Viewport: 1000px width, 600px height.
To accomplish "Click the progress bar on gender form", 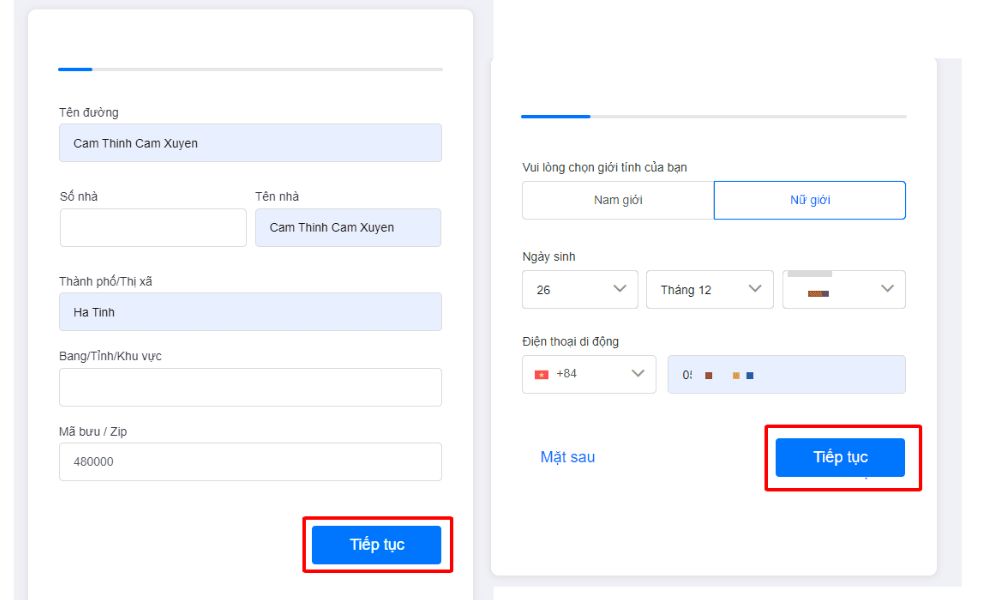I will 713,117.
